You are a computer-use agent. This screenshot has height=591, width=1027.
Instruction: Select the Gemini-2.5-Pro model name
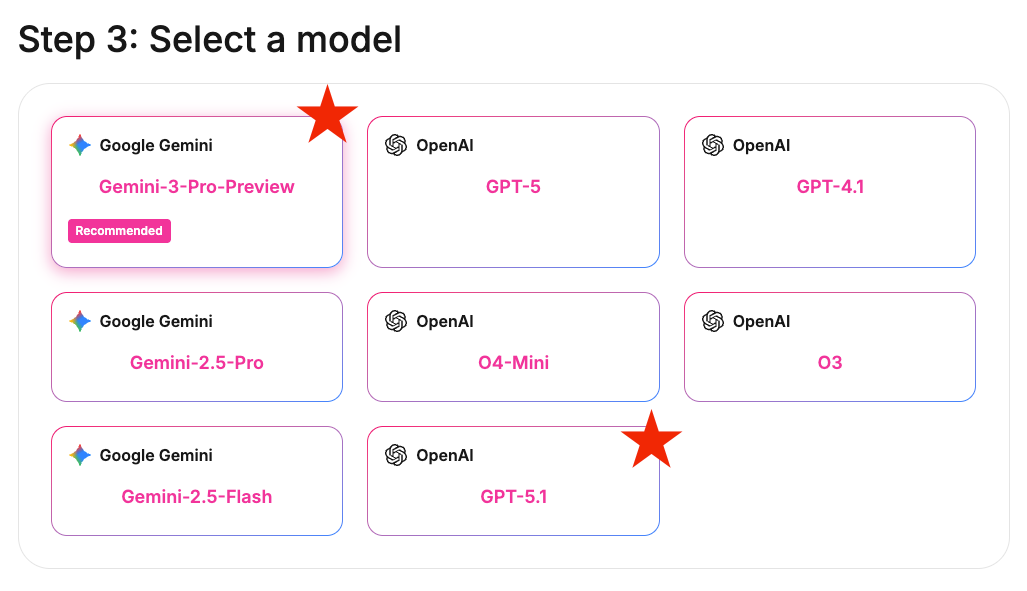click(197, 363)
